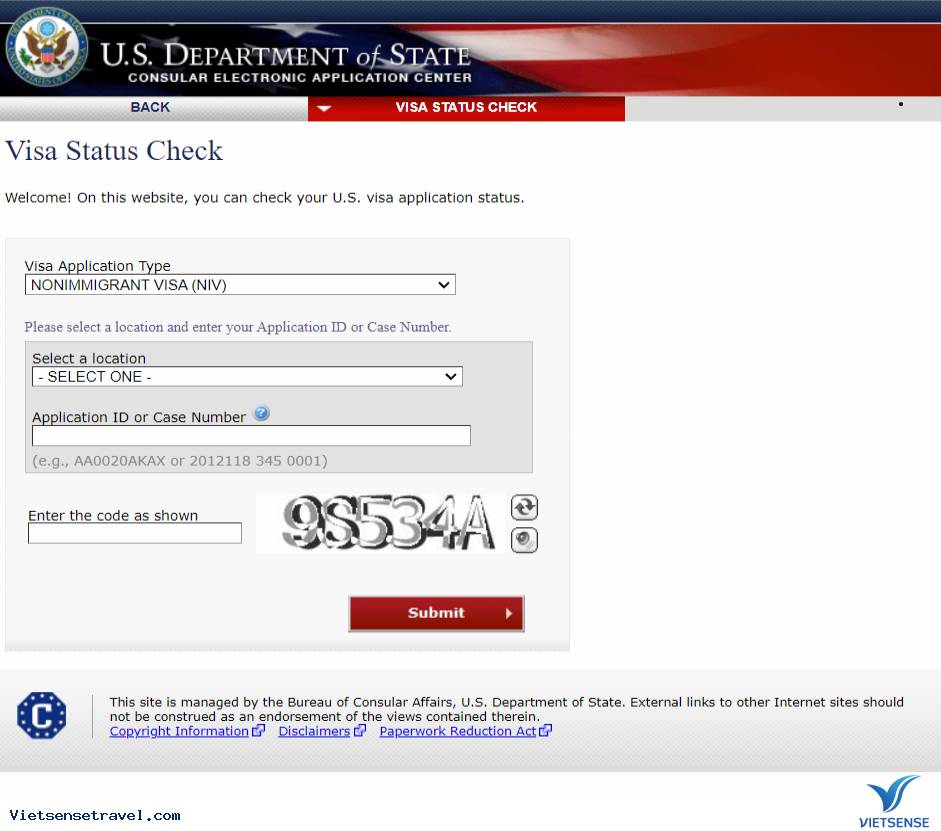Open the Visa Application Type dropdown
The width and height of the screenshot is (941, 831).
click(240, 284)
